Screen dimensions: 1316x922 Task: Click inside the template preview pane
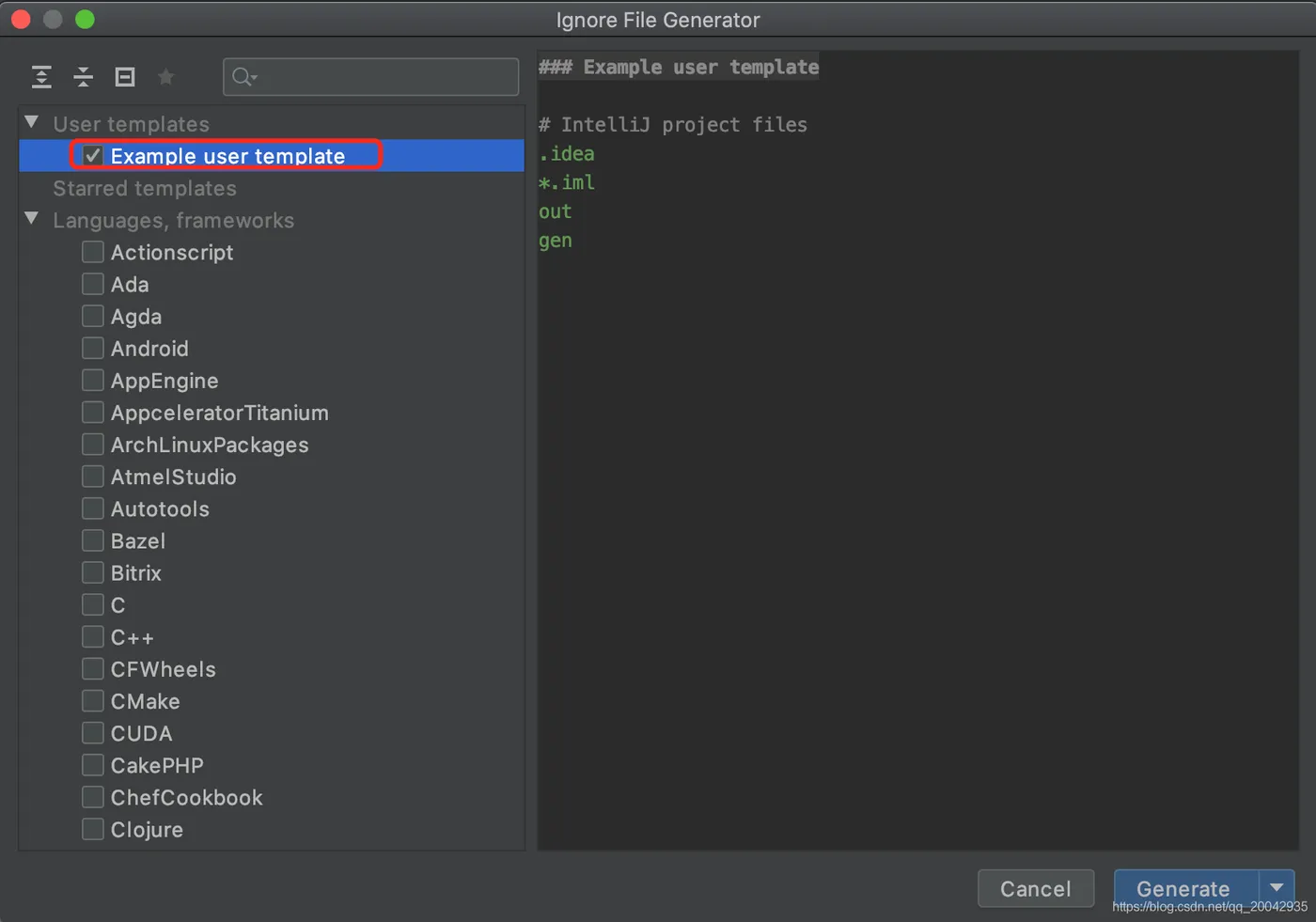point(917,517)
